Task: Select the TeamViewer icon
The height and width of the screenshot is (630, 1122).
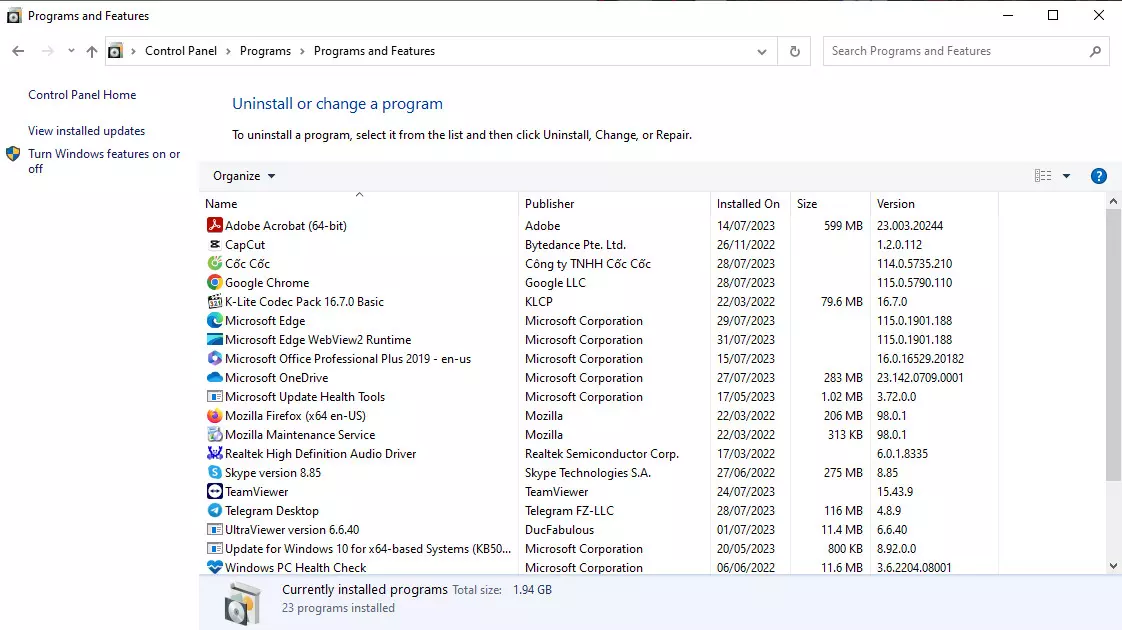Action: [x=215, y=491]
